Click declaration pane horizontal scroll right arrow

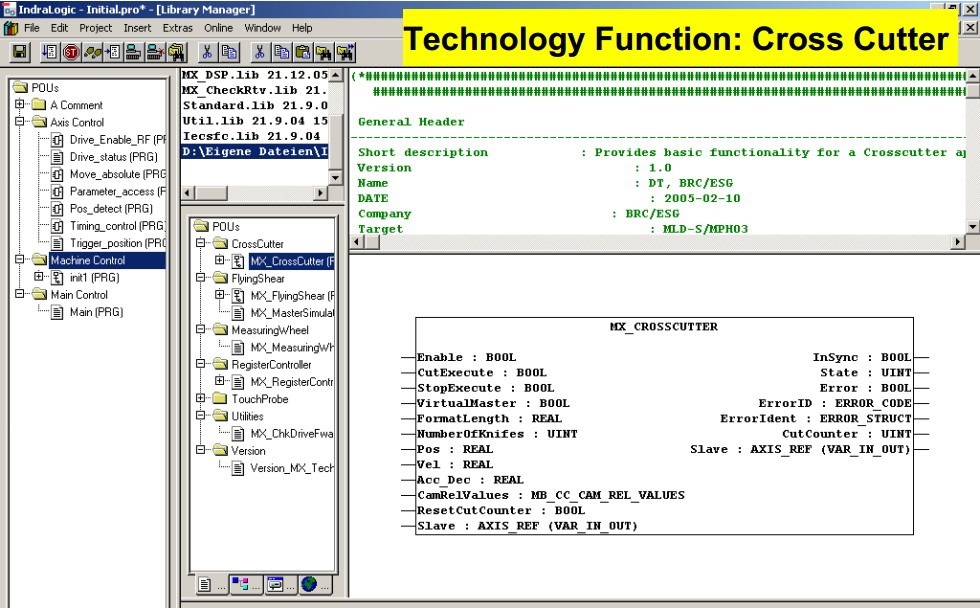[958, 242]
